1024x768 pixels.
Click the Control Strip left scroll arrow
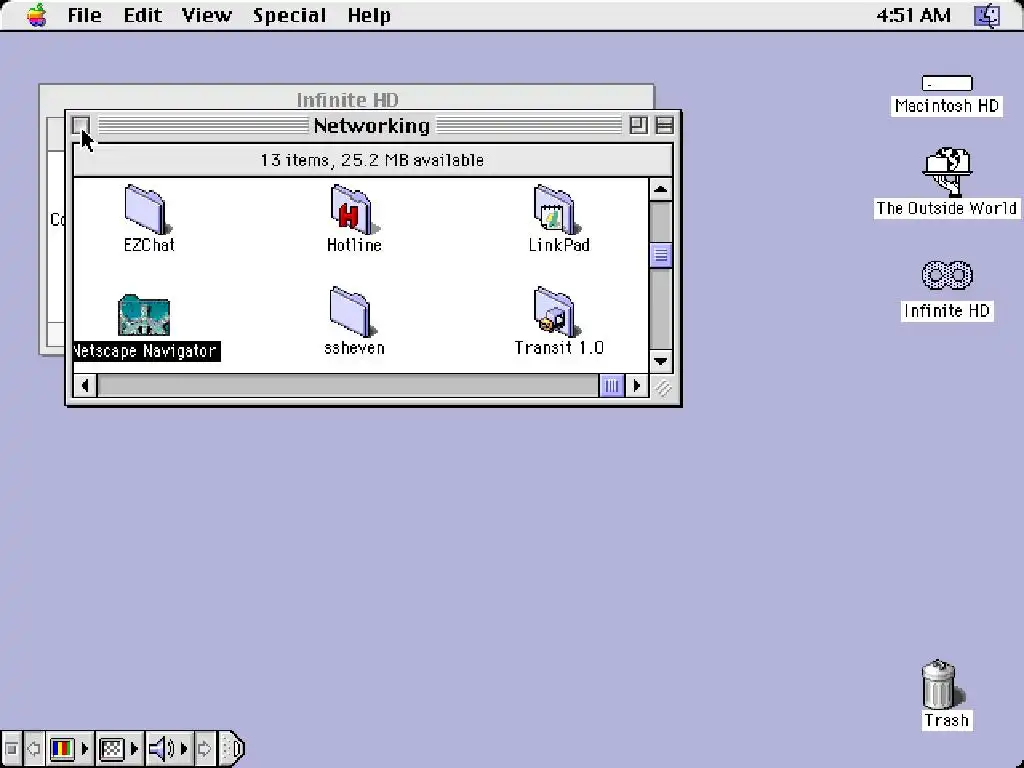(33, 748)
